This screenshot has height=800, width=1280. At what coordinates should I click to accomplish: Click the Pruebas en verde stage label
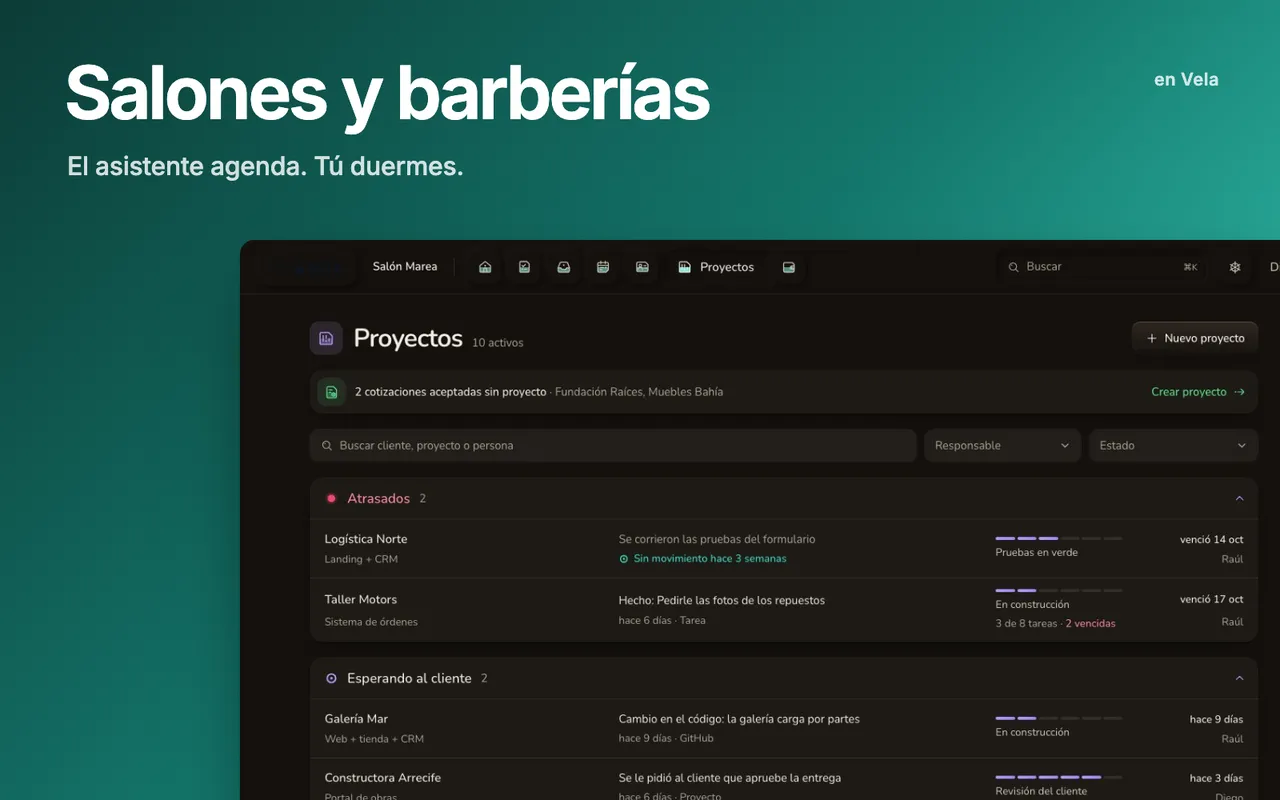click(x=1037, y=552)
